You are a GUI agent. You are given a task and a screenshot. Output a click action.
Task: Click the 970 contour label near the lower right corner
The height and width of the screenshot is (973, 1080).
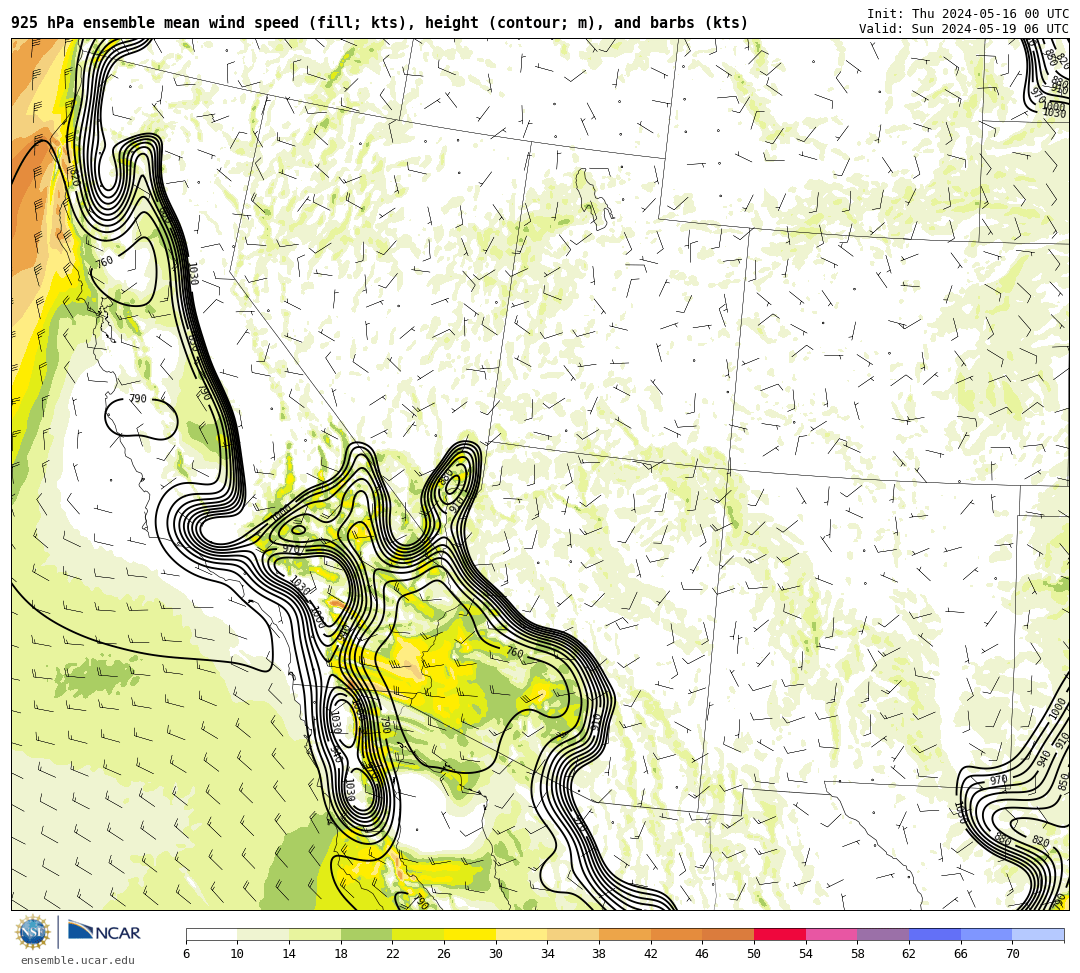click(x=999, y=780)
